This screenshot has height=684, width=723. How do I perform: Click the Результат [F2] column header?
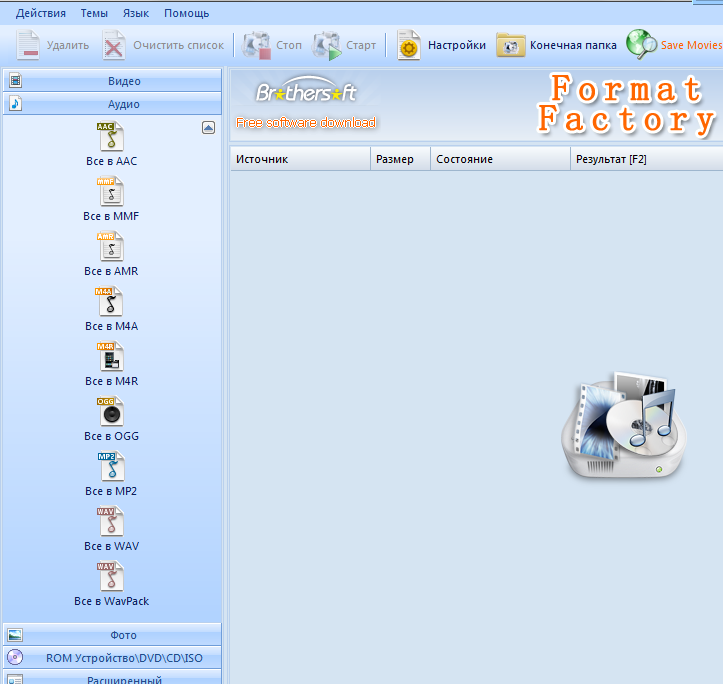coord(647,159)
